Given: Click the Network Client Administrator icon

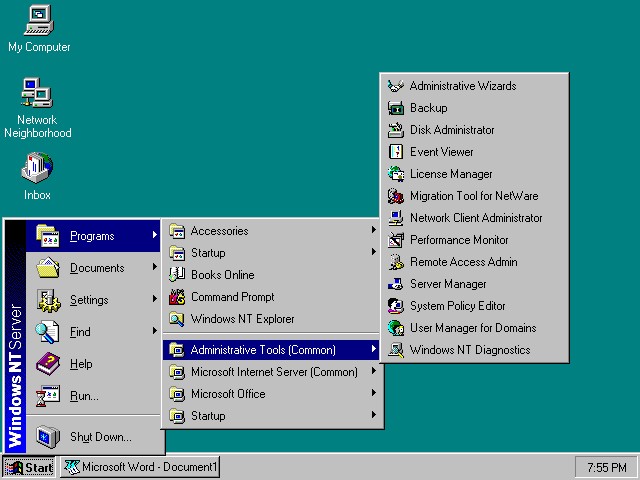Looking at the screenshot, I should point(396,218).
